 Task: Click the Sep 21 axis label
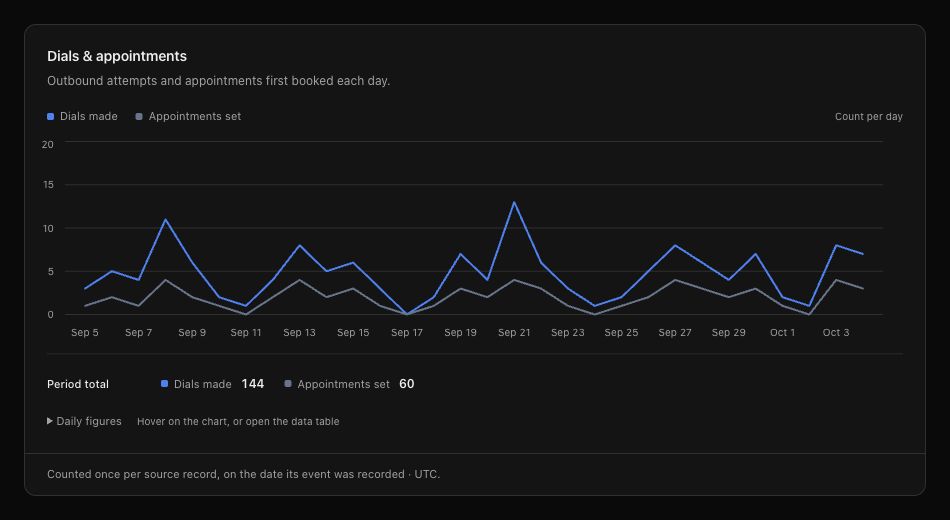[514, 332]
